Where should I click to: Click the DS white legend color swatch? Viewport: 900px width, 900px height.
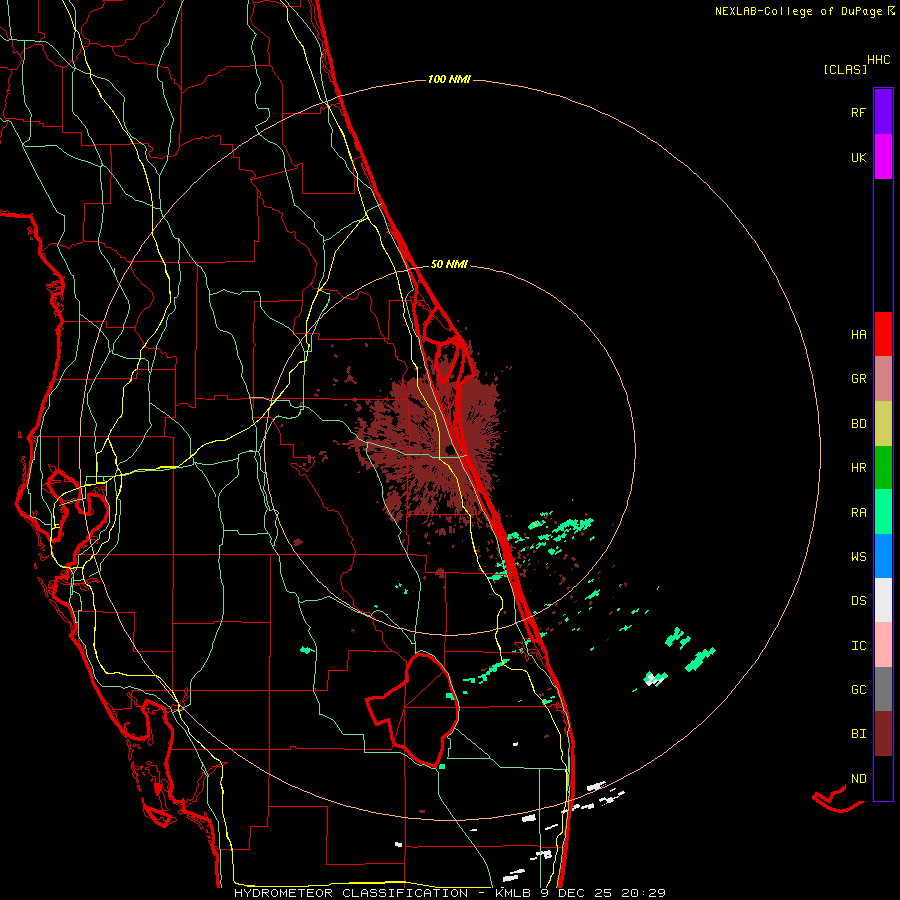[883, 600]
